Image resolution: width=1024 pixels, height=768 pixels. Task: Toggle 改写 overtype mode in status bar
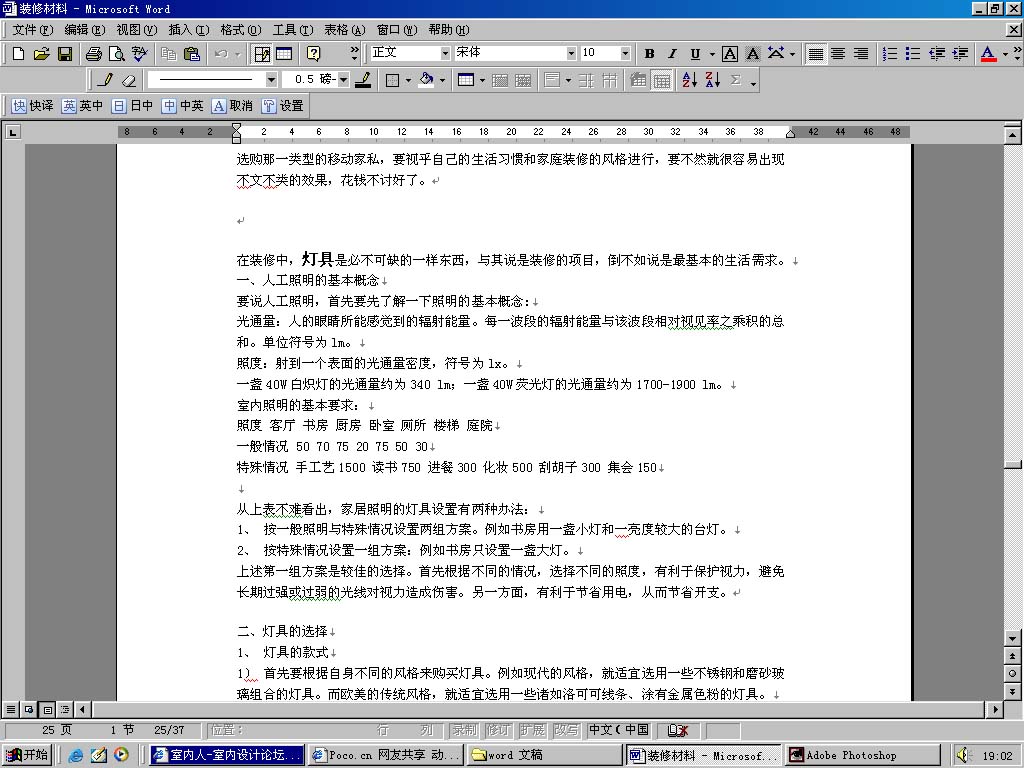(566, 729)
